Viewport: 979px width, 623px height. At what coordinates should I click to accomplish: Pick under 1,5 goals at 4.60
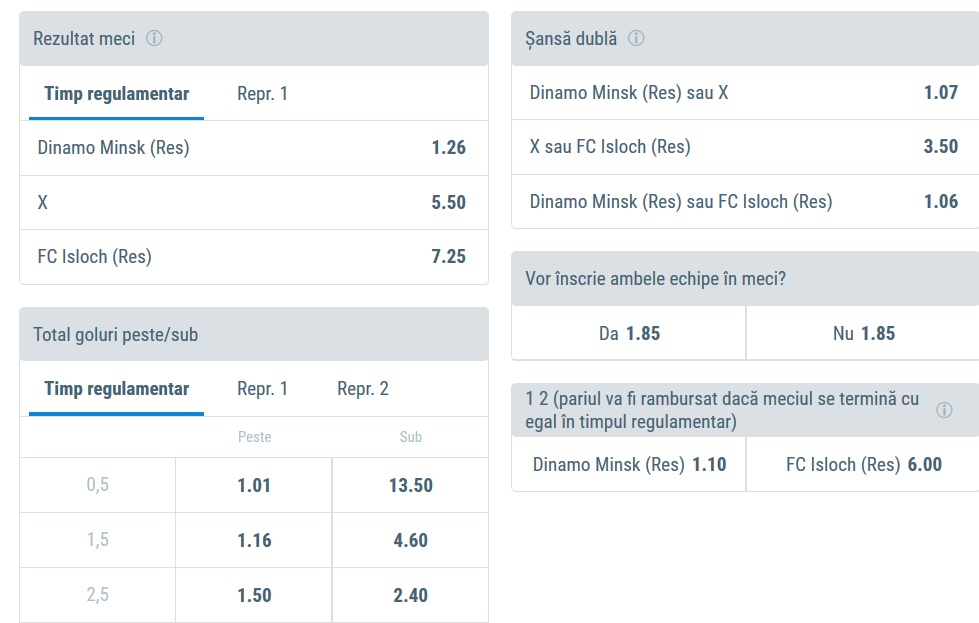[410, 540]
